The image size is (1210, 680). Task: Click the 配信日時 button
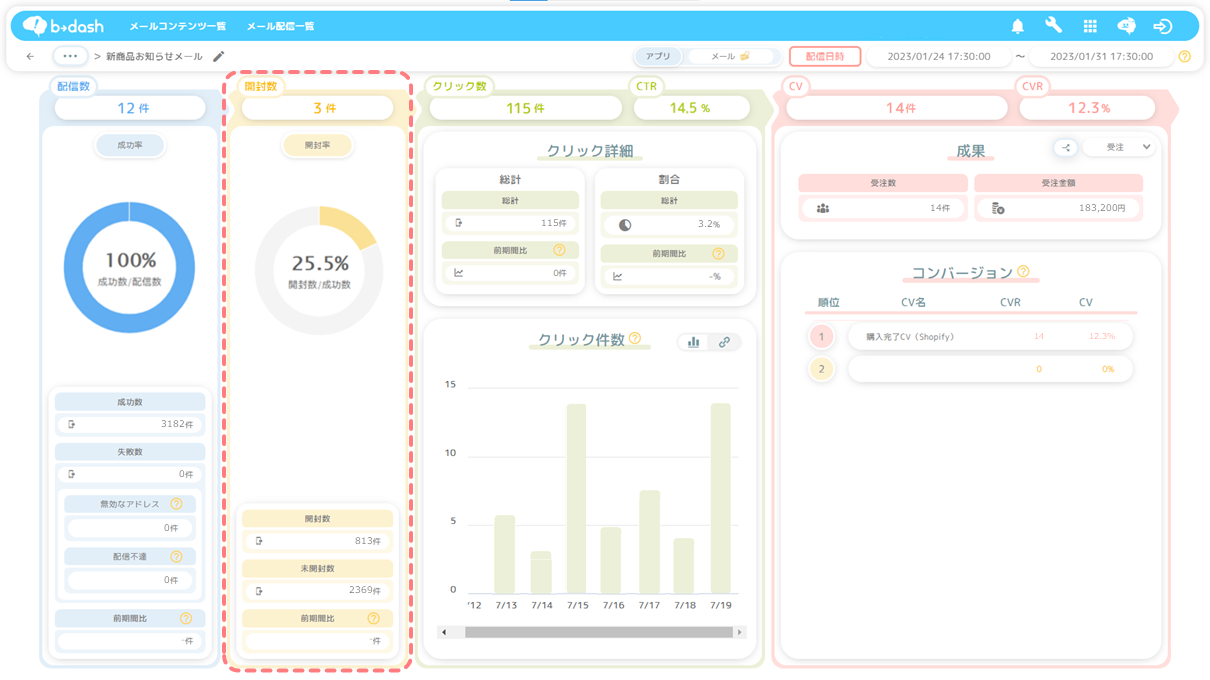pyautogui.click(x=825, y=57)
